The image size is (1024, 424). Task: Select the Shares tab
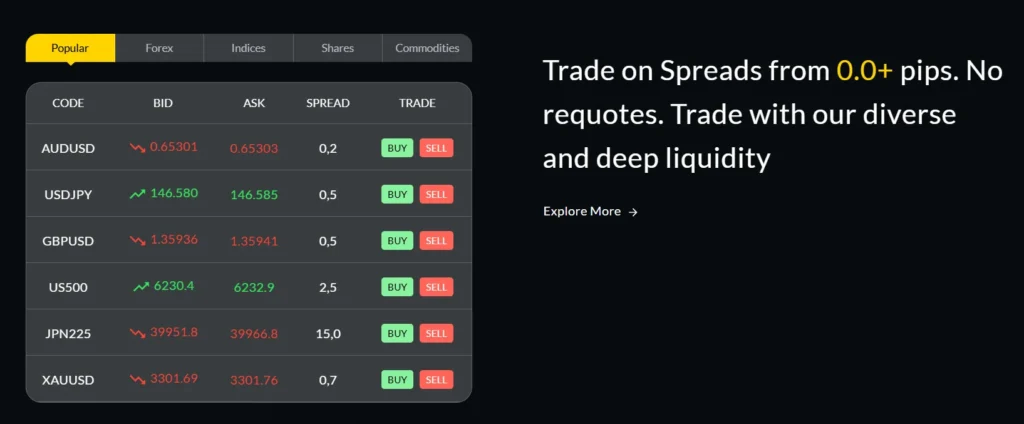coord(337,48)
